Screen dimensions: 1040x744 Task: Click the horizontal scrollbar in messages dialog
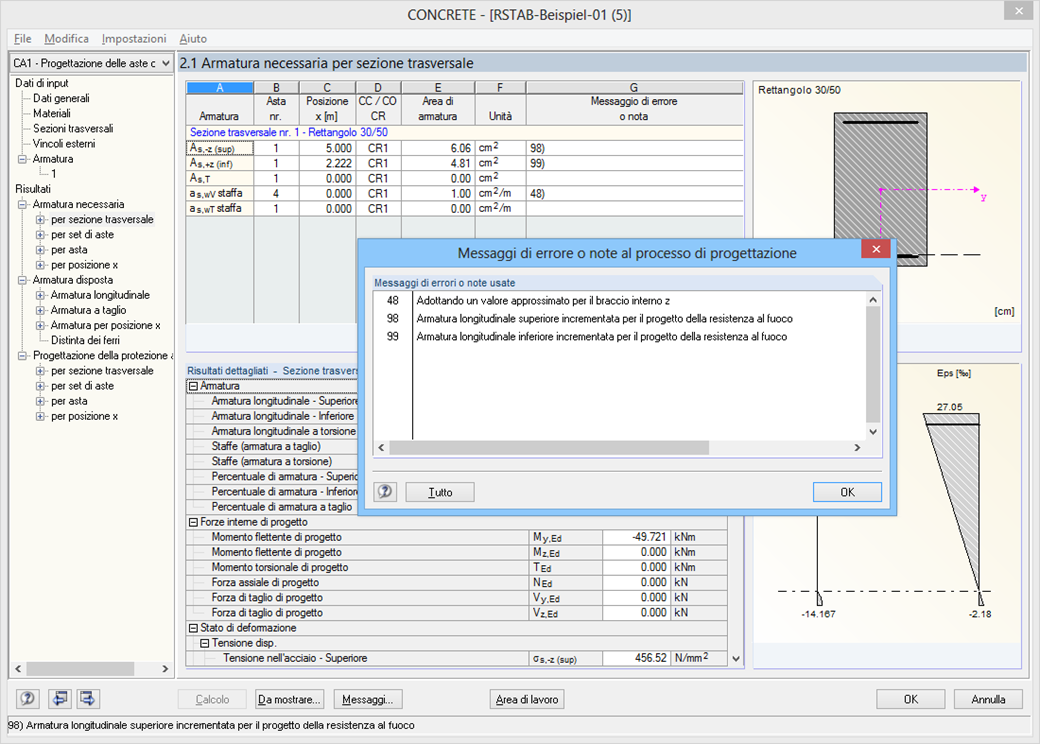tap(549, 448)
